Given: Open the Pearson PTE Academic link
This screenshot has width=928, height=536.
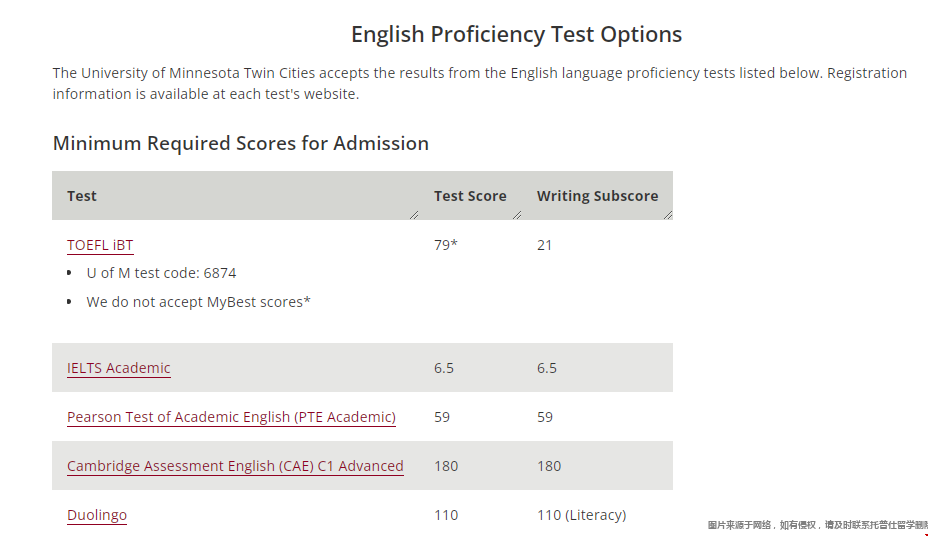Looking at the screenshot, I should 231,417.
